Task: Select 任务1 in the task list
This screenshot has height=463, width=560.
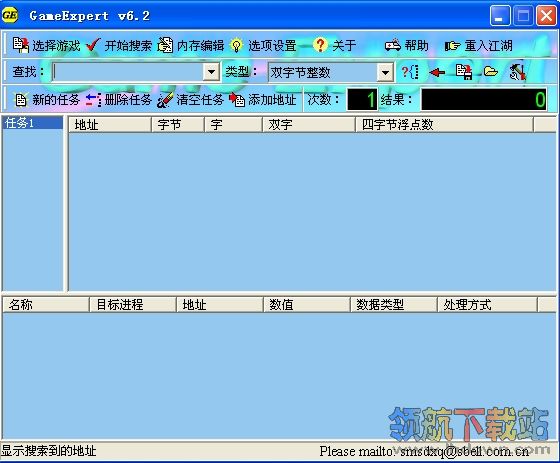Action: click(x=32, y=123)
